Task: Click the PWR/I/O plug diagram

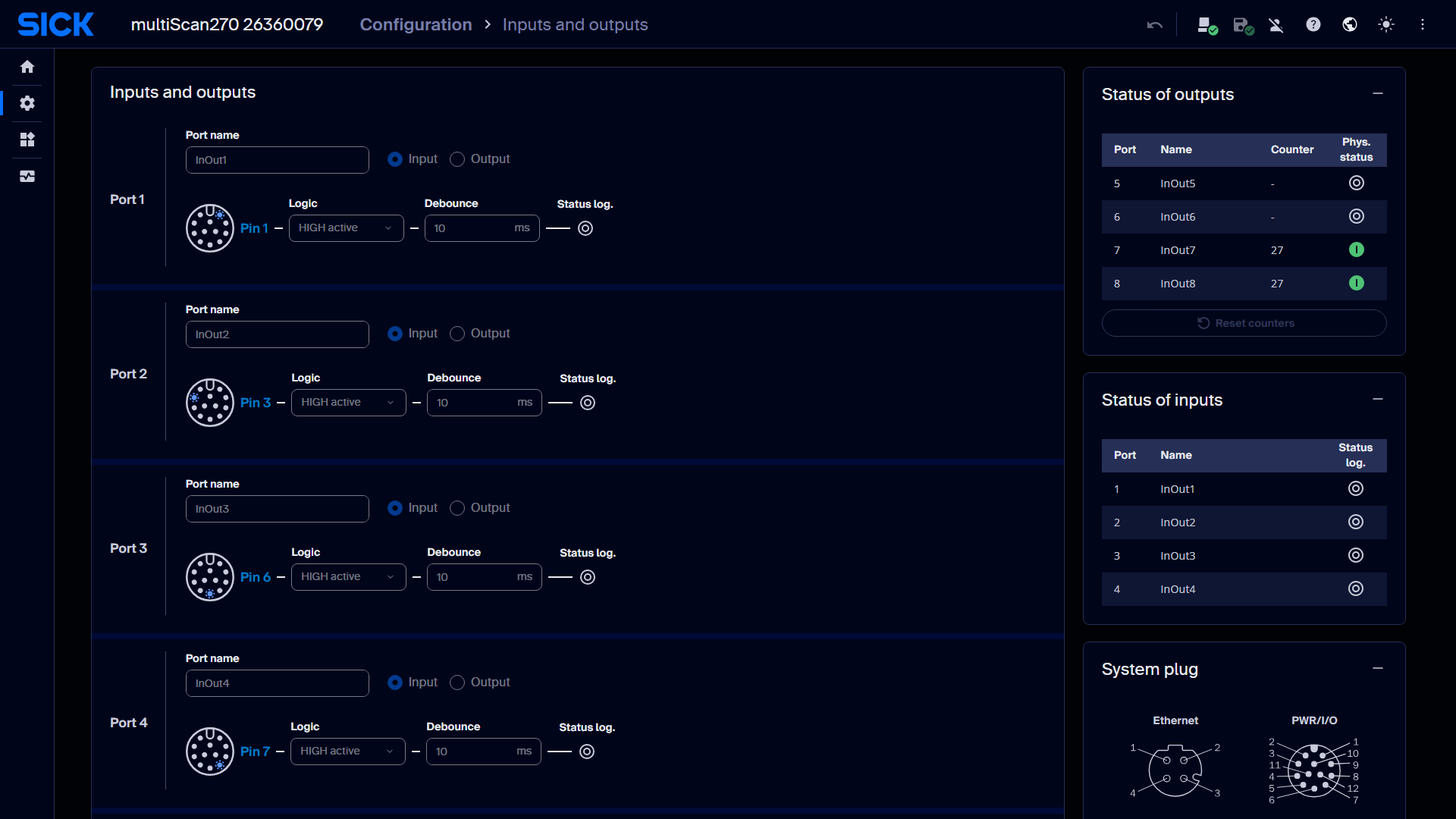Action: point(1314,770)
